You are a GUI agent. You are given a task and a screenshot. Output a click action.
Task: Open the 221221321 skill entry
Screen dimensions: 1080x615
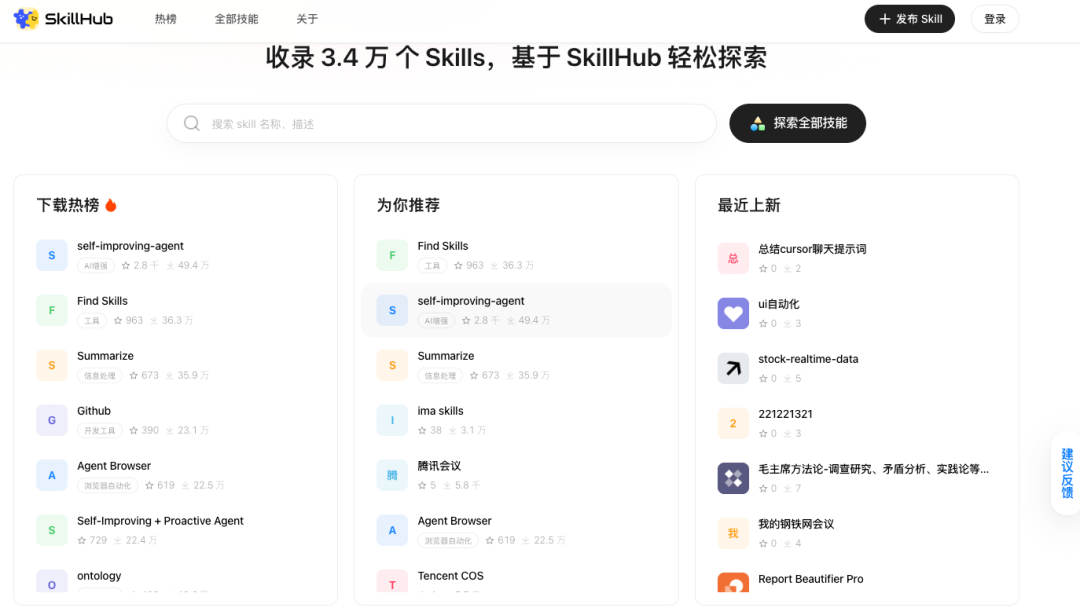(x=785, y=415)
